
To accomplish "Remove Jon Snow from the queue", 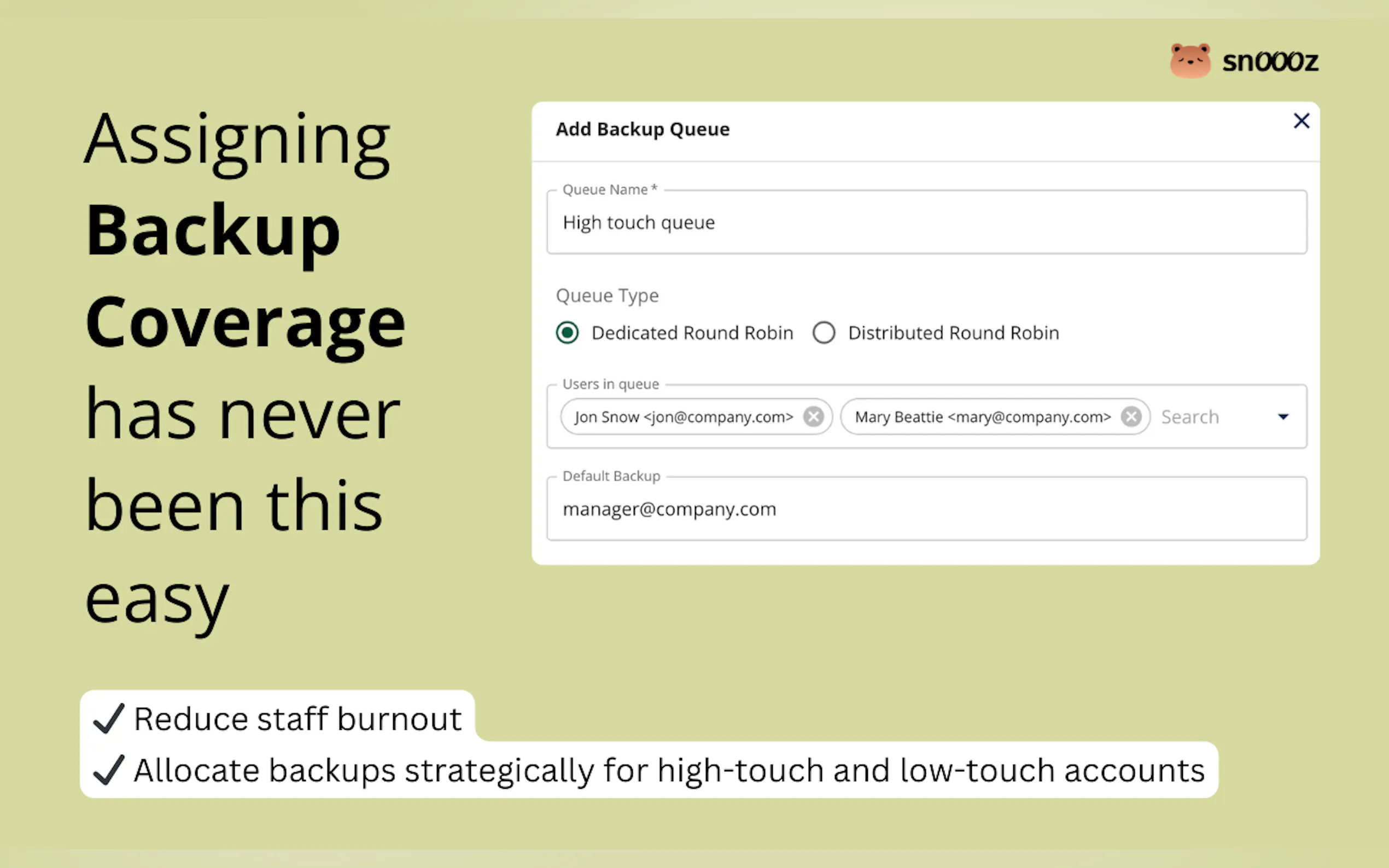I will [813, 417].
